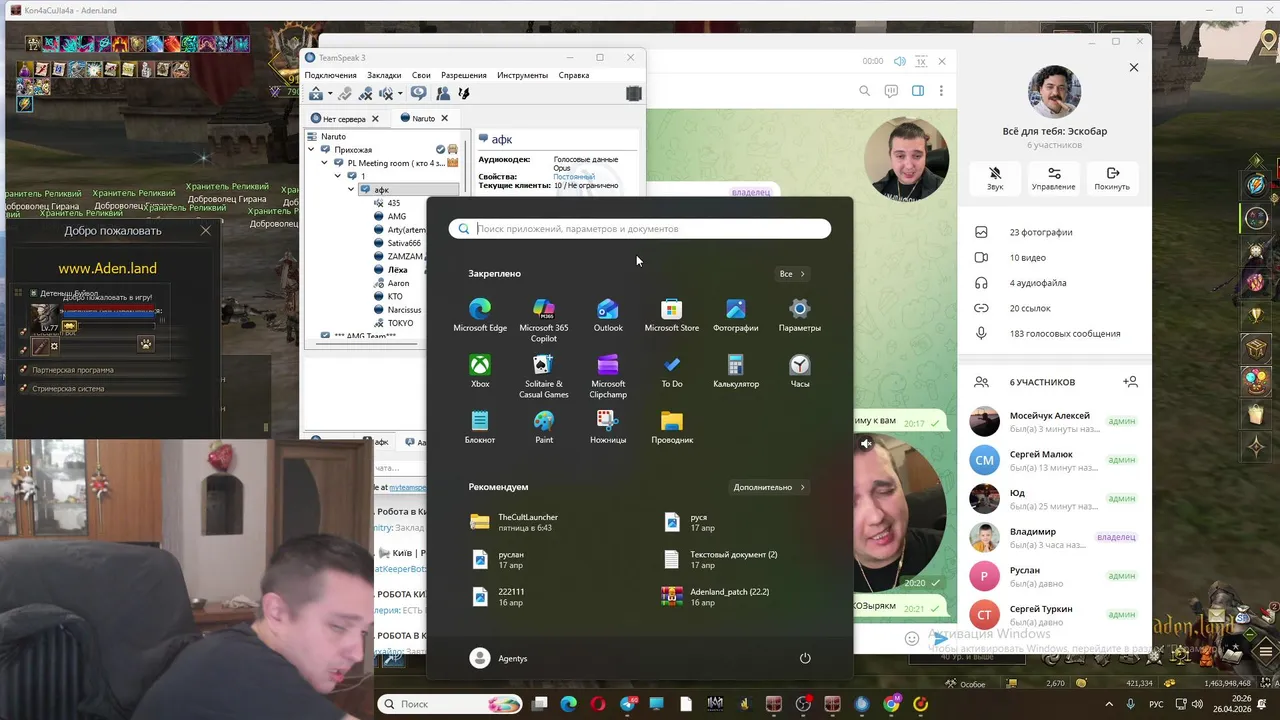Open TeamSpeak Подключения menu
Screen dimensions: 1280x720
click(x=331, y=75)
